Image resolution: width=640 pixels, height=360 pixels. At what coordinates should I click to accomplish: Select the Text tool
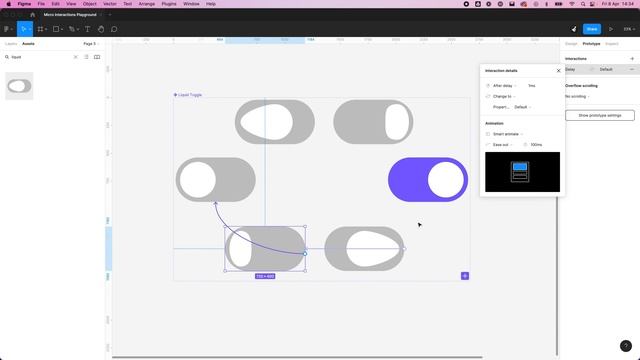point(87,29)
